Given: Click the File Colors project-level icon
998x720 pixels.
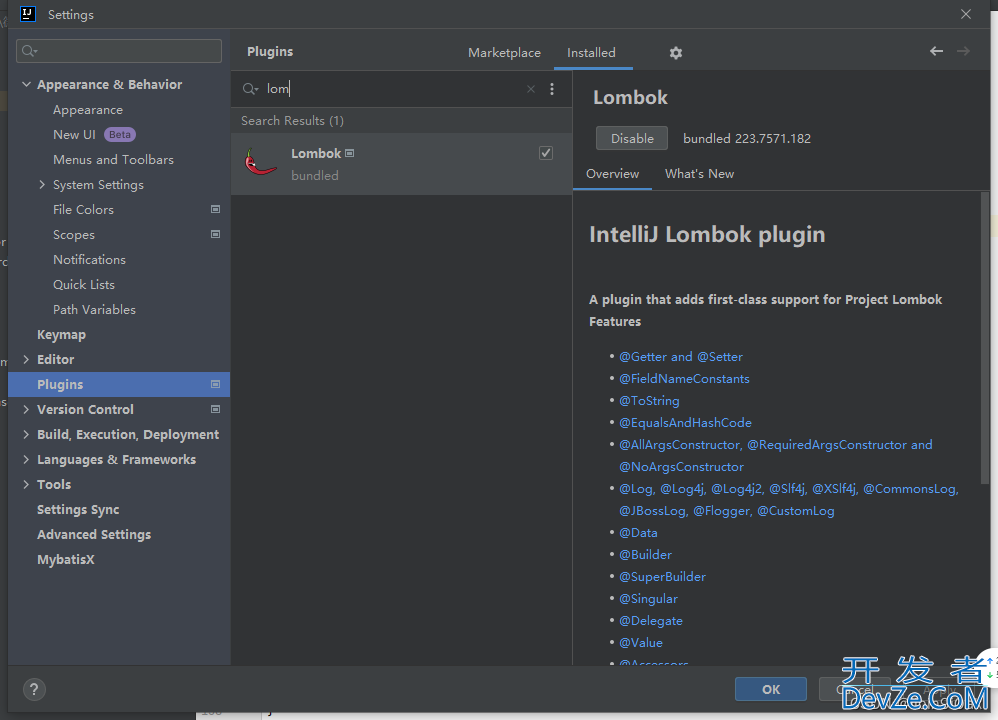Looking at the screenshot, I should pos(216,209).
